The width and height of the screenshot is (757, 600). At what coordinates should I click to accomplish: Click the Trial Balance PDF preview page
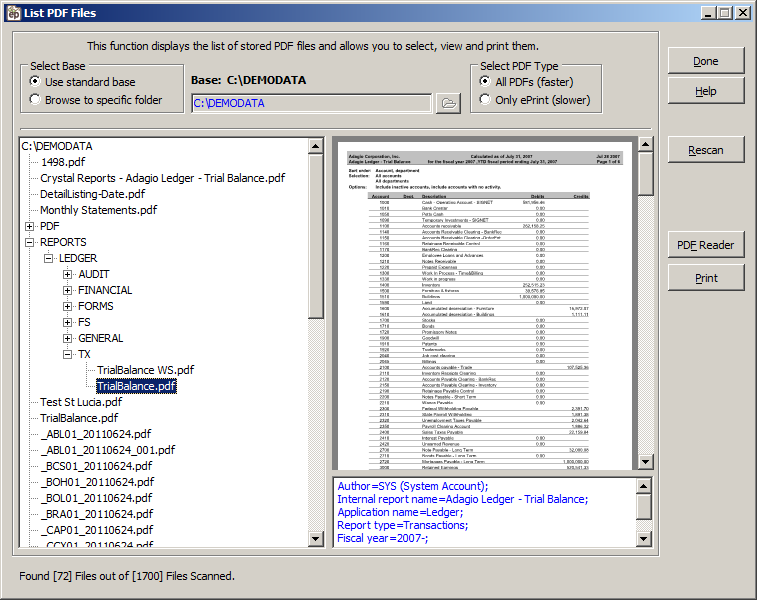click(485, 306)
